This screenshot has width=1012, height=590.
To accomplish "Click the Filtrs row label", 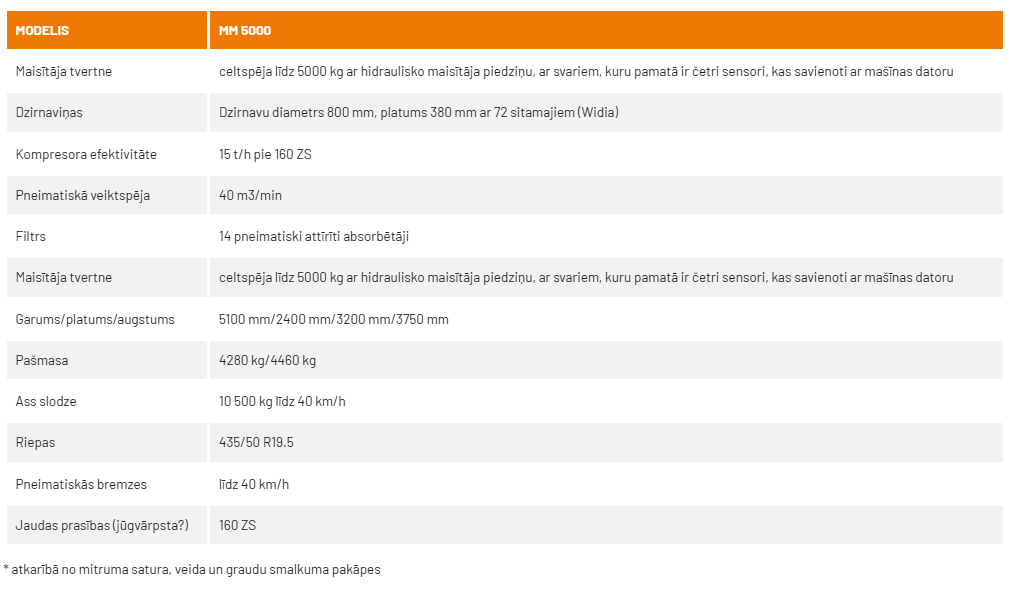I will (31, 237).
